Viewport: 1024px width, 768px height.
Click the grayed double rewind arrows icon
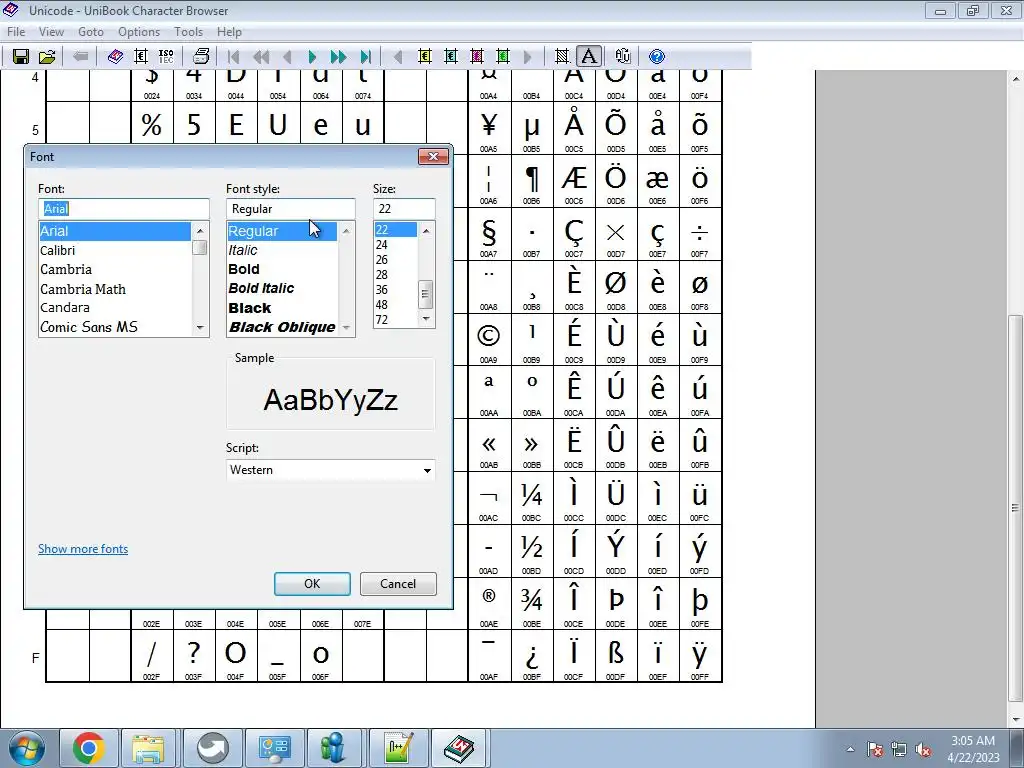tap(261, 57)
